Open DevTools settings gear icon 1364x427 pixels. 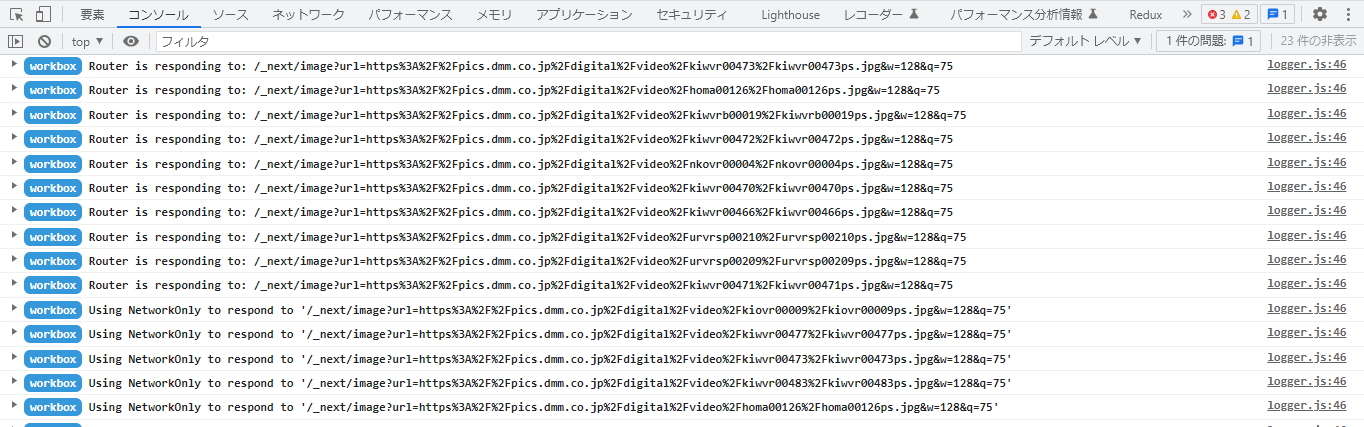click(1320, 14)
